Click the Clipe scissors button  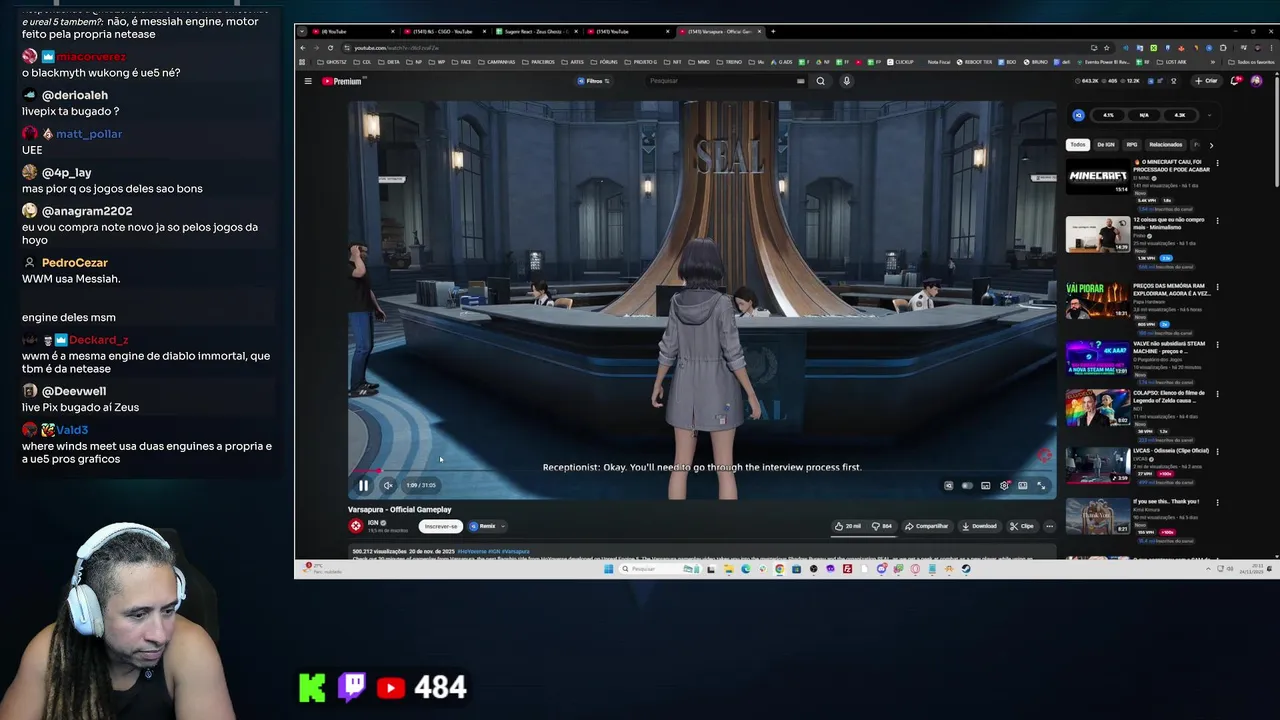[1021, 526]
